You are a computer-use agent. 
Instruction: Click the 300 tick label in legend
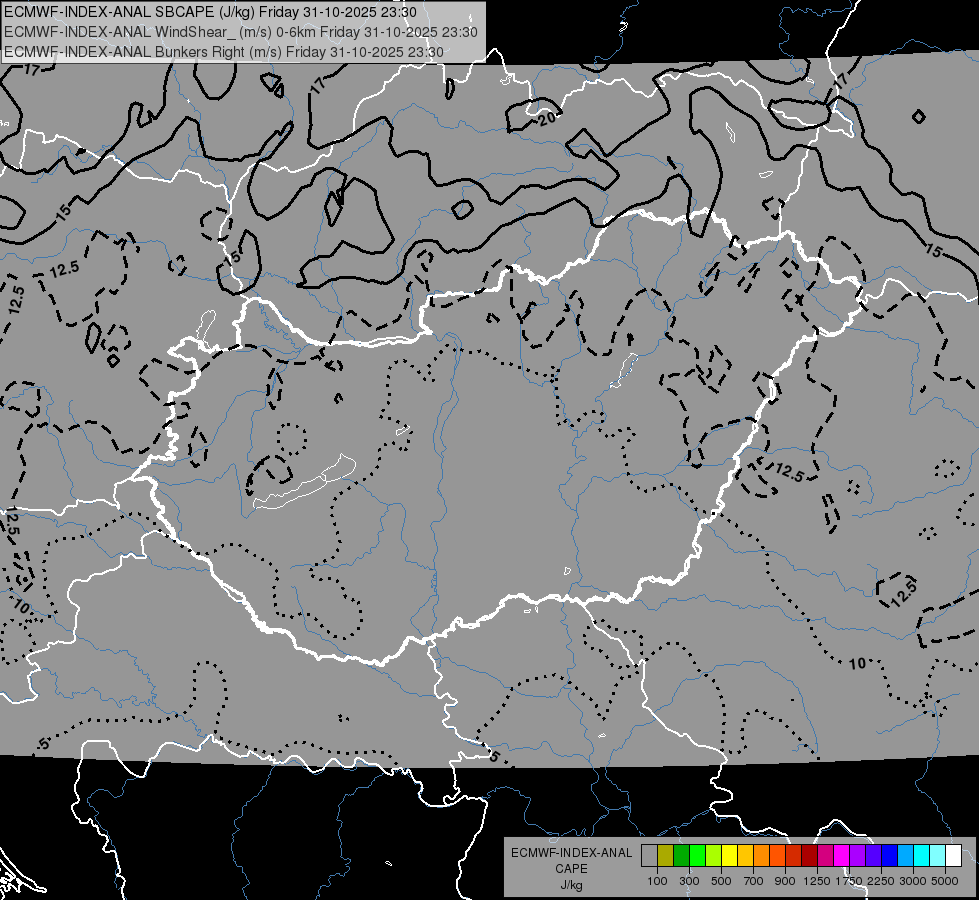pos(689,881)
